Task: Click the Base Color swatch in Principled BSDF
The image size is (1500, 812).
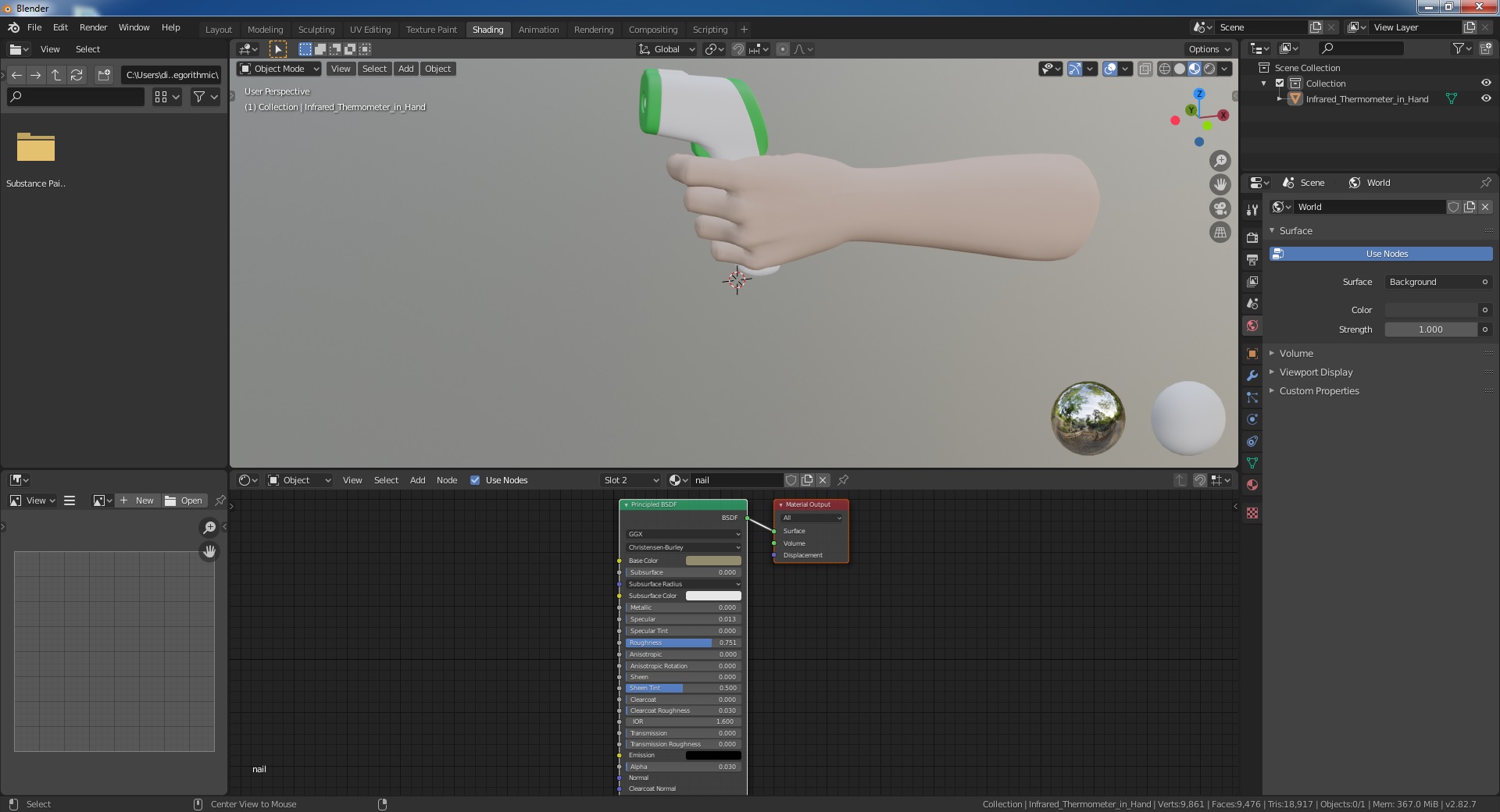Action: [713, 561]
